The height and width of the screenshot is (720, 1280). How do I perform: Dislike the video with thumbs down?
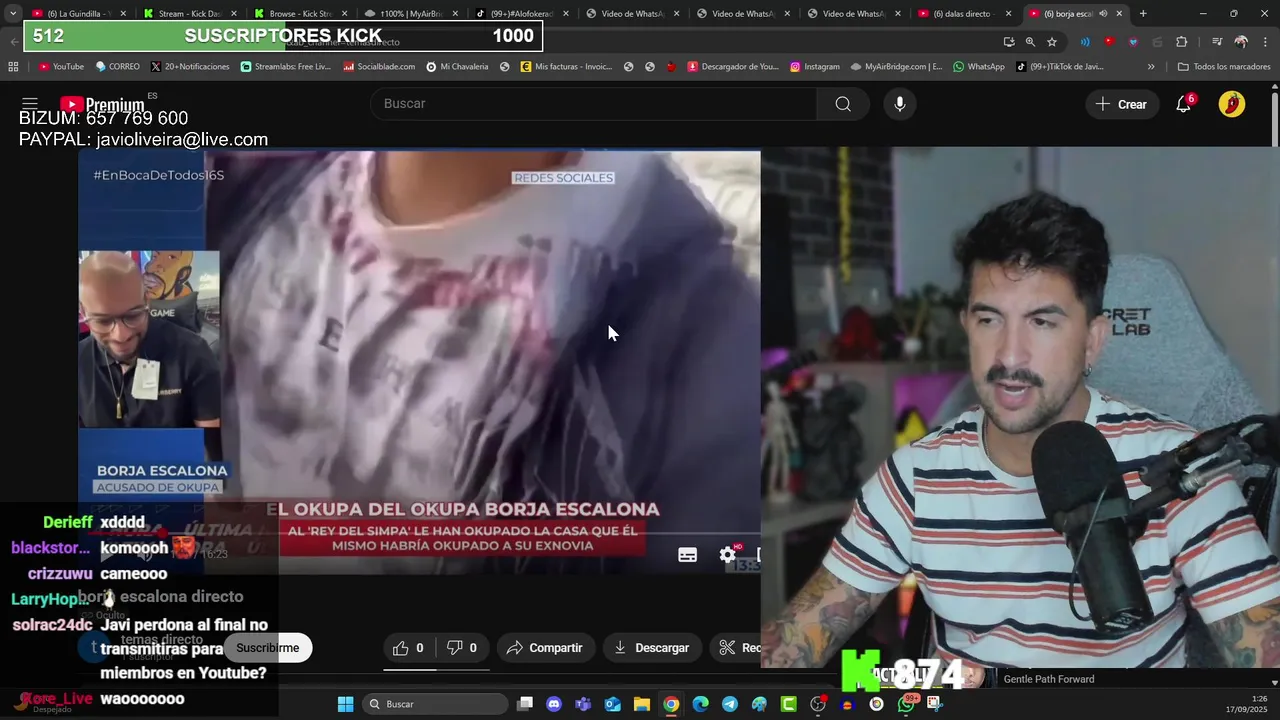(x=462, y=648)
